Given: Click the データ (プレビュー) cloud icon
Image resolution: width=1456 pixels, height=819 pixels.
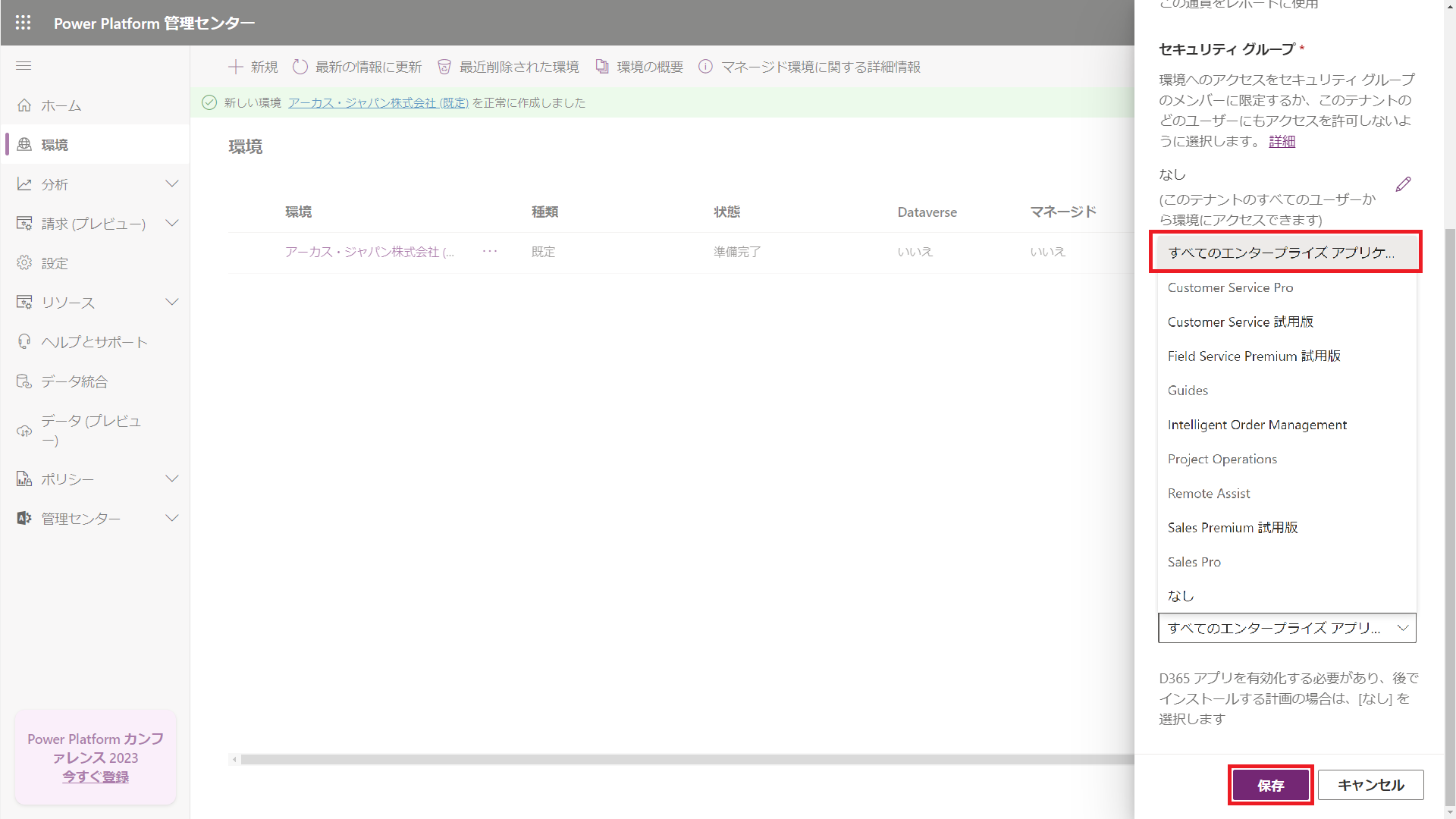Looking at the screenshot, I should click(24, 431).
